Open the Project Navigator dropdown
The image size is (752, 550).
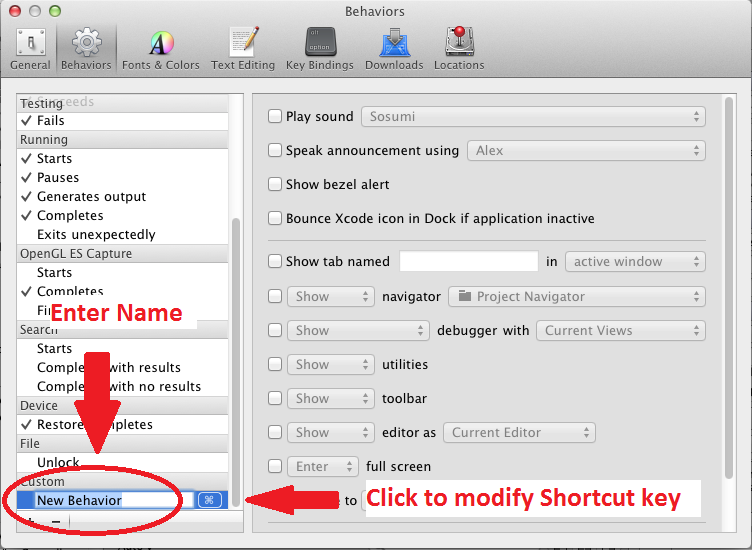click(x=577, y=296)
